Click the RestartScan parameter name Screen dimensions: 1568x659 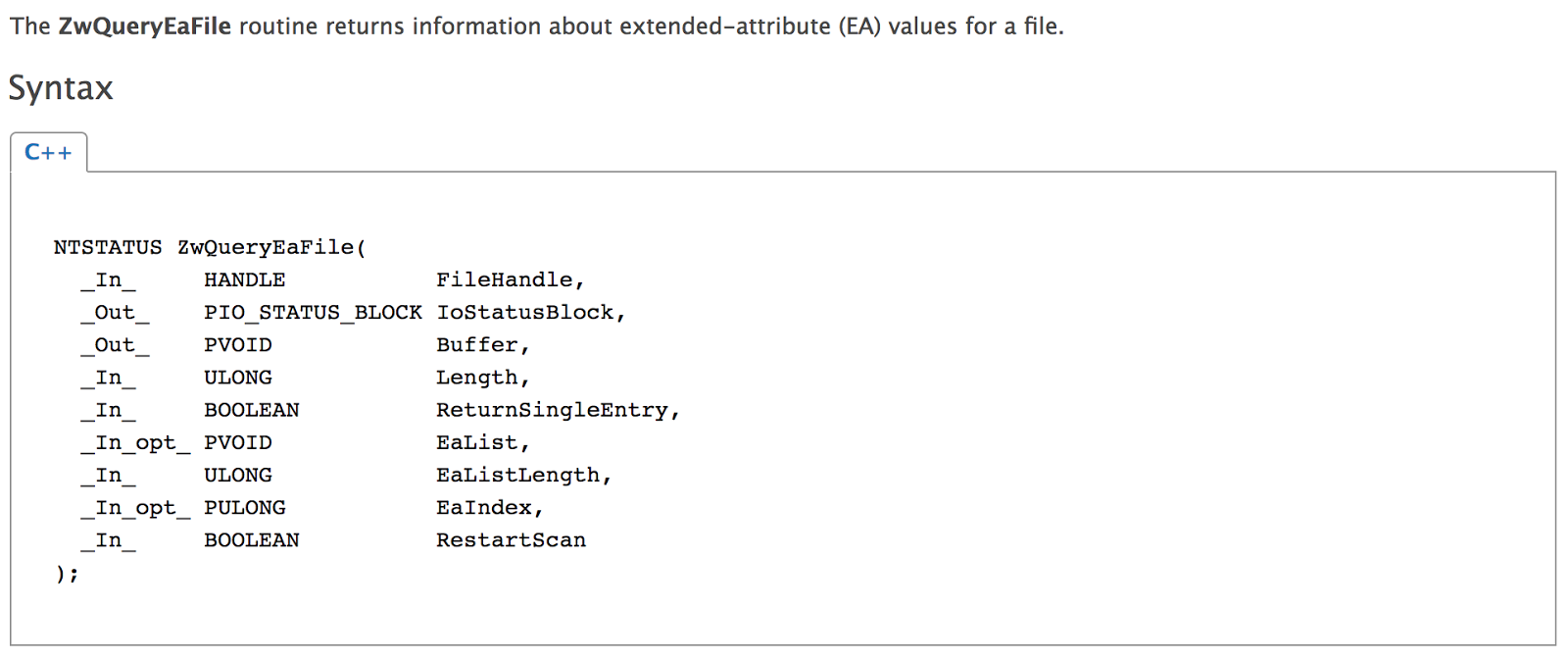(x=511, y=540)
